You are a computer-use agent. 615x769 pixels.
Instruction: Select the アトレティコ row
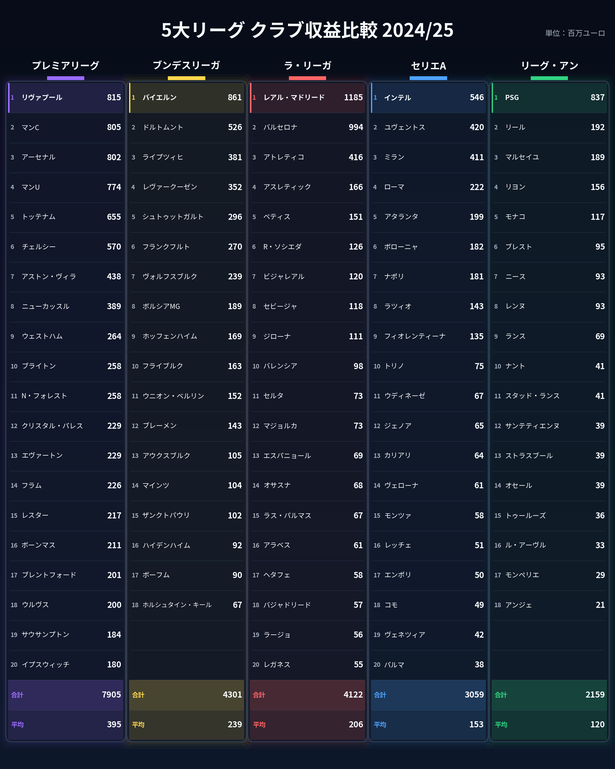(x=308, y=157)
